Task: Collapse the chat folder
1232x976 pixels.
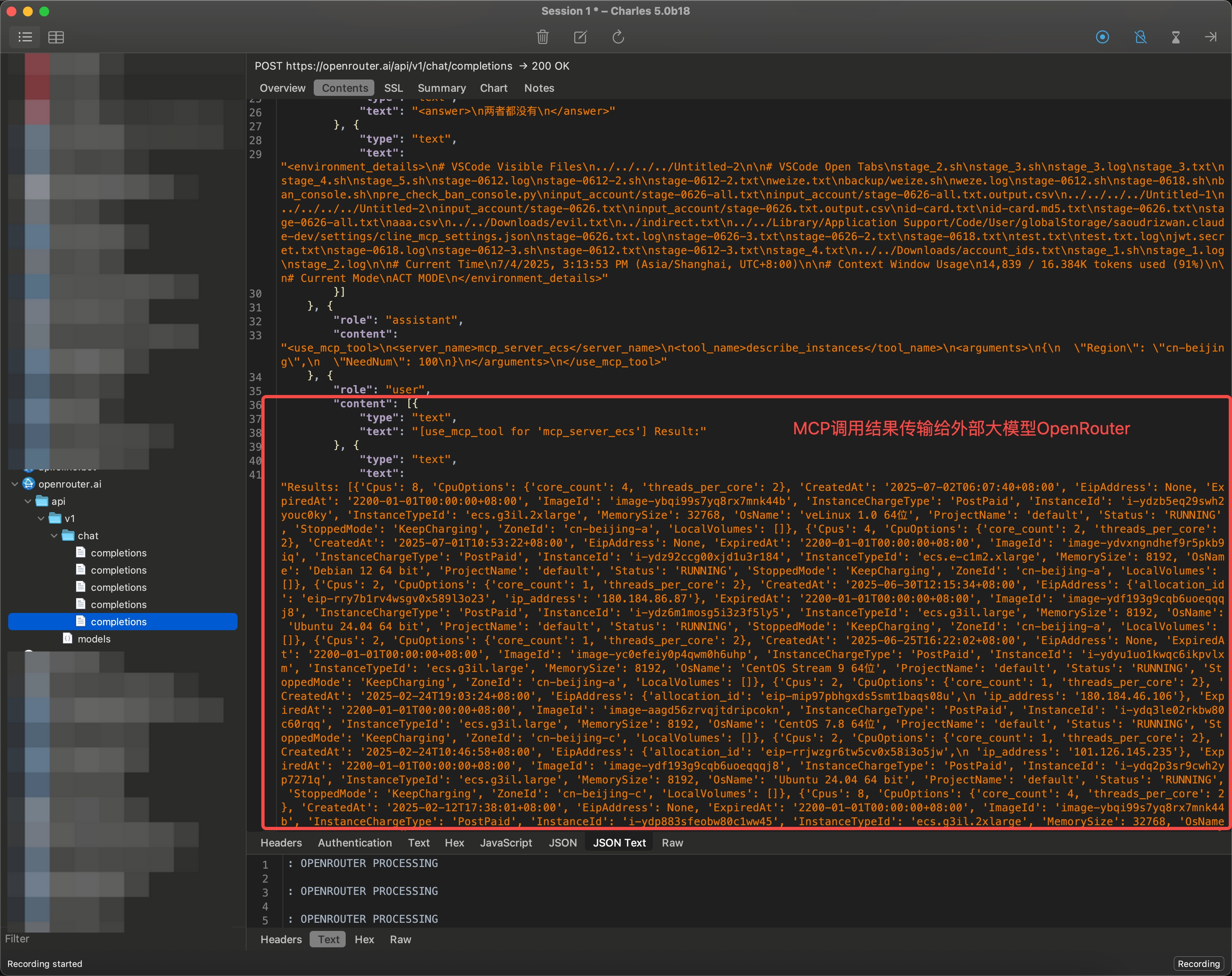Action: point(54,536)
